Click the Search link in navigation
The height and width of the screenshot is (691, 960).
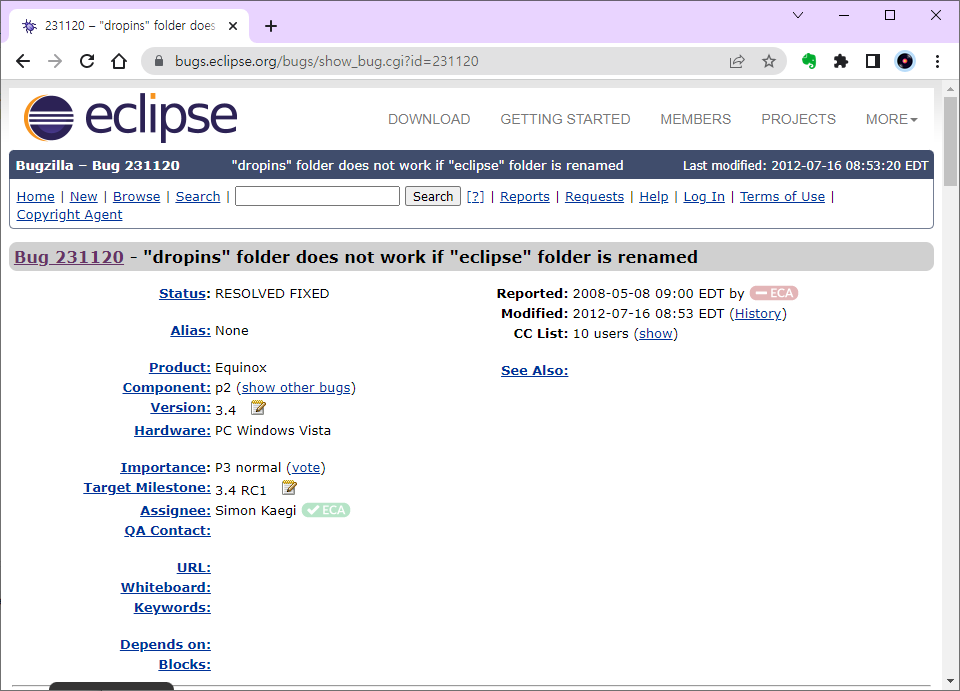click(x=198, y=196)
